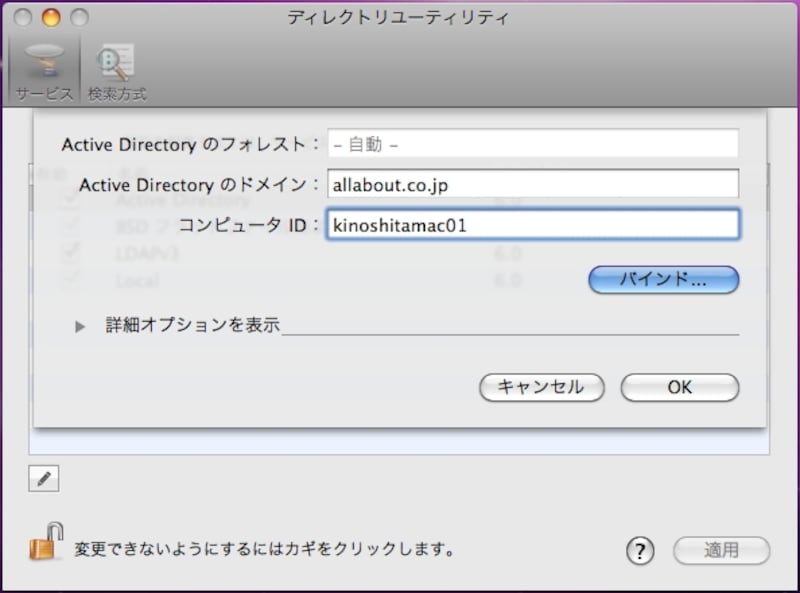Switch to the 検索方式 pane
Viewport: 800px width, 593px height.
click(x=117, y=72)
